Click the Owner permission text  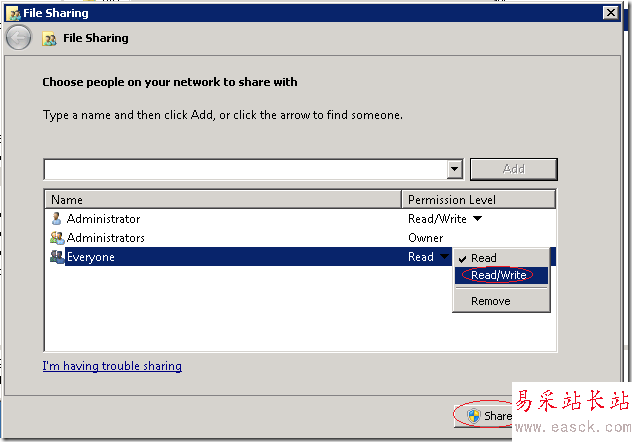(x=426, y=238)
